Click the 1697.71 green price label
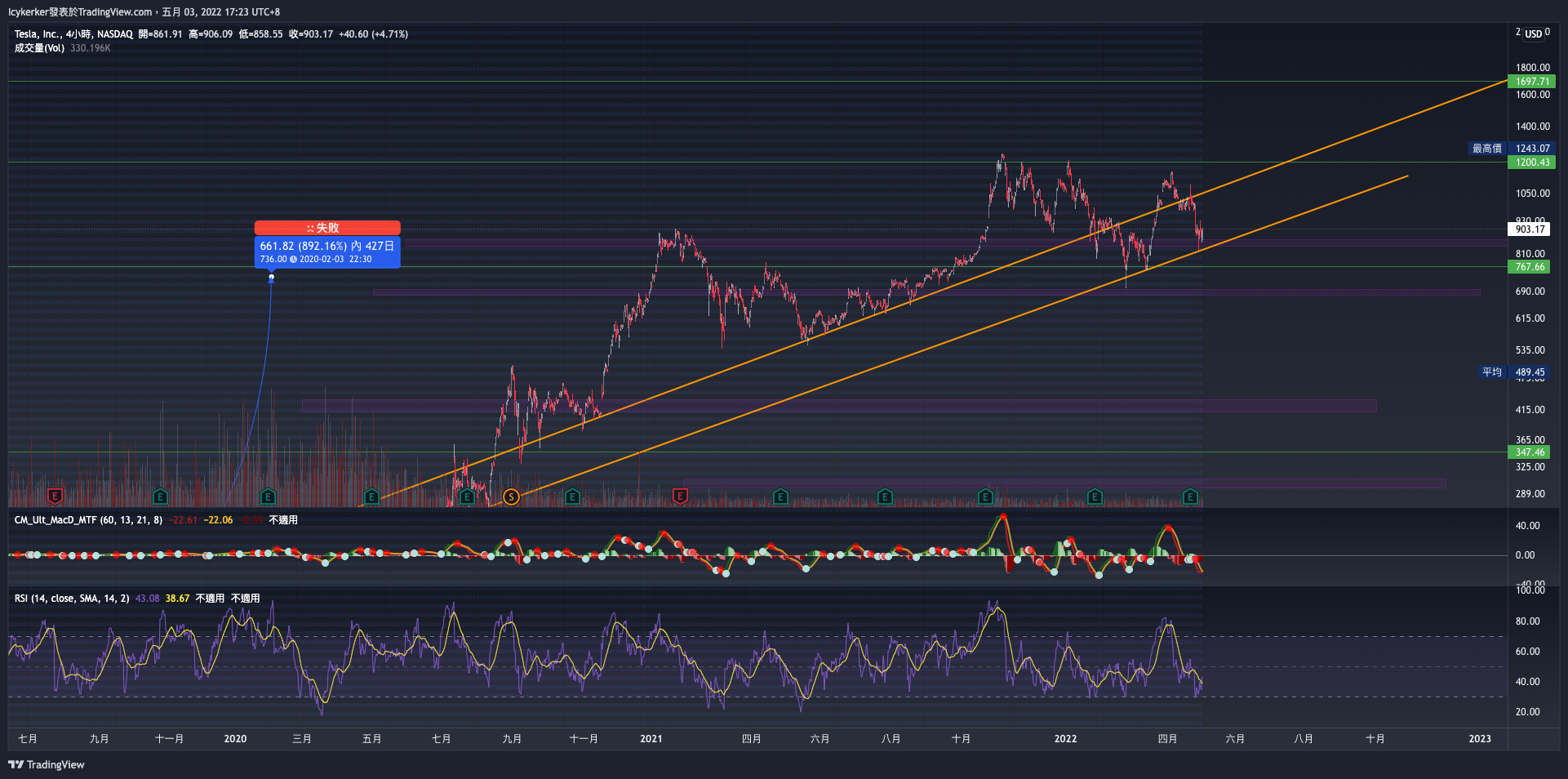Screen dimensions: 1568x779 pos(1532,82)
